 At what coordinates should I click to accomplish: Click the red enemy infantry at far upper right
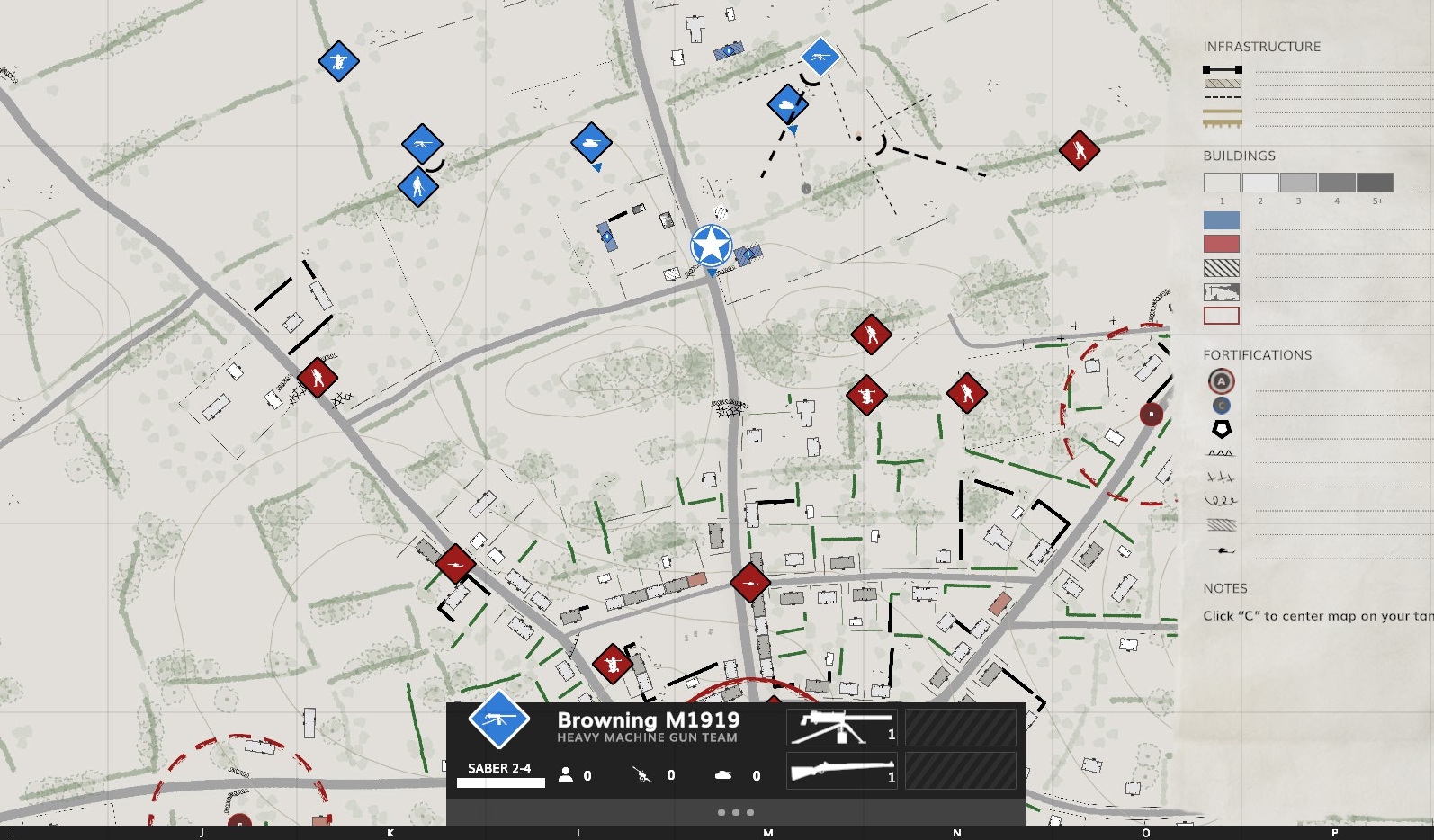pyautogui.click(x=1079, y=150)
